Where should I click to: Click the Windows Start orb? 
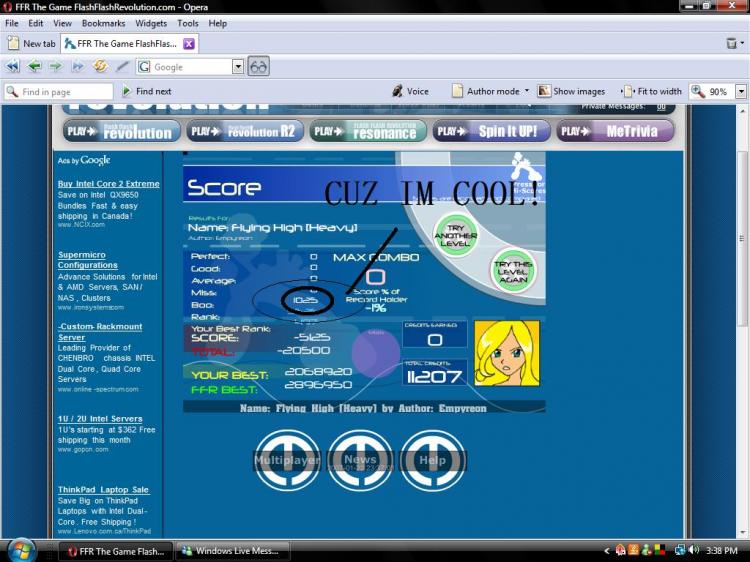pyautogui.click(x=21, y=550)
